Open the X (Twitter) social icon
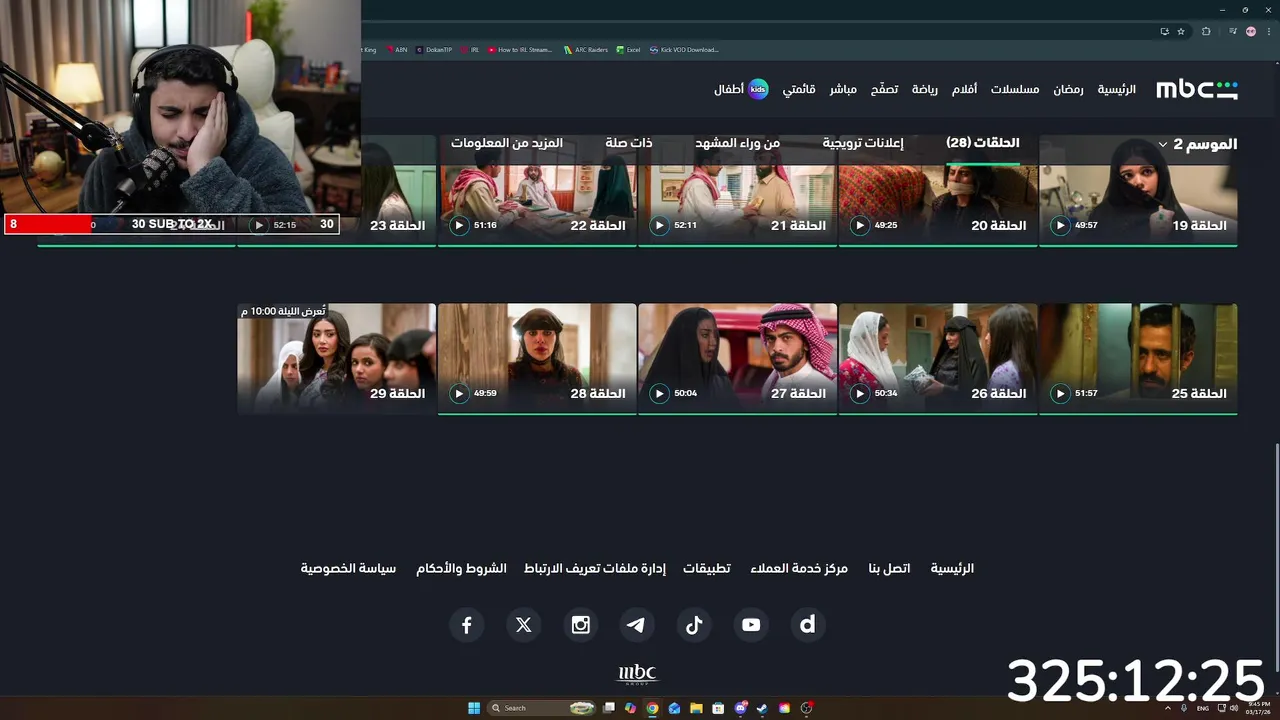Screen dimensions: 1280x720 (523, 625)
